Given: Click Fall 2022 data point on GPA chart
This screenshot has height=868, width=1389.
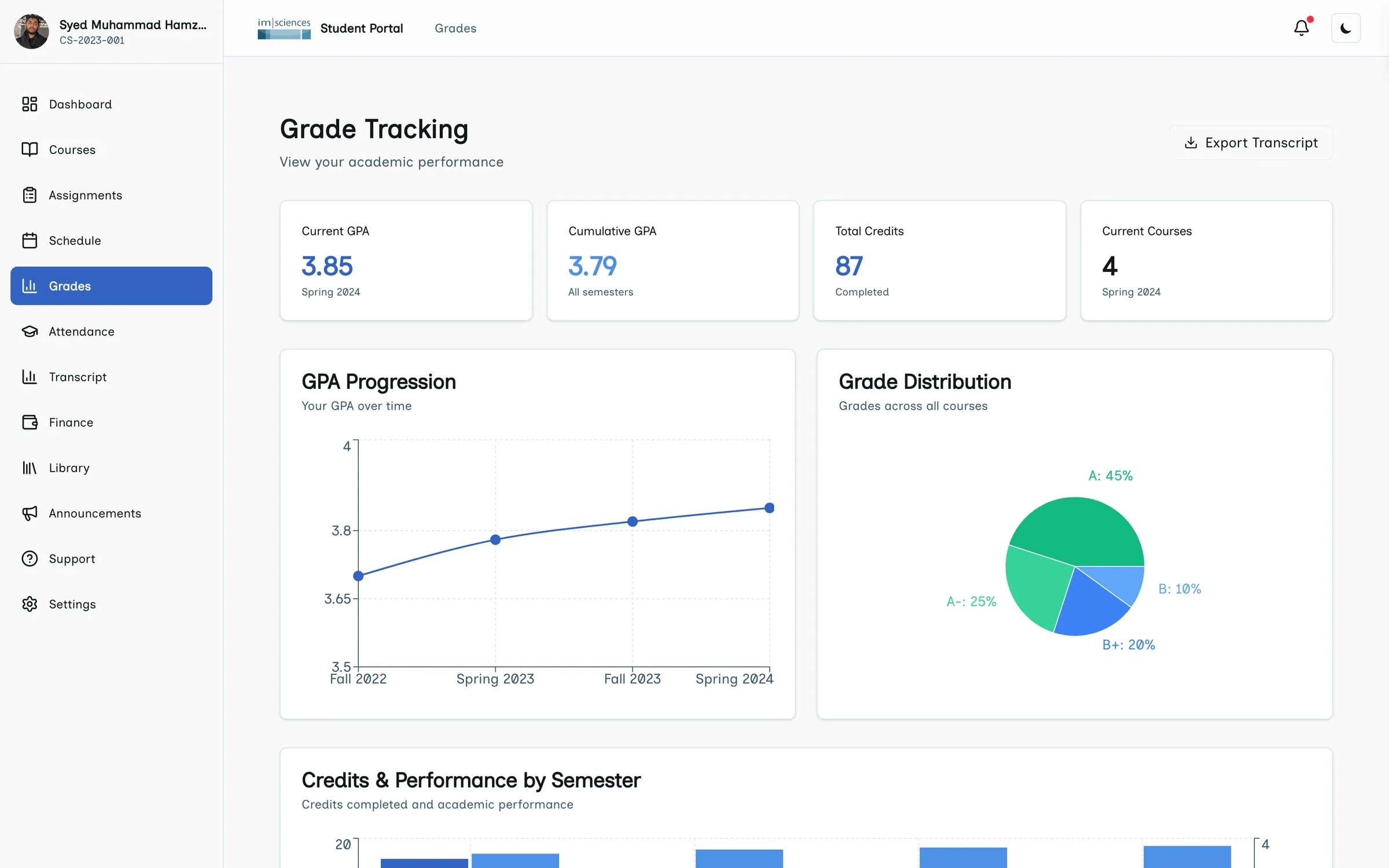Looking at the screenshot, I should [x=358, y=576].
